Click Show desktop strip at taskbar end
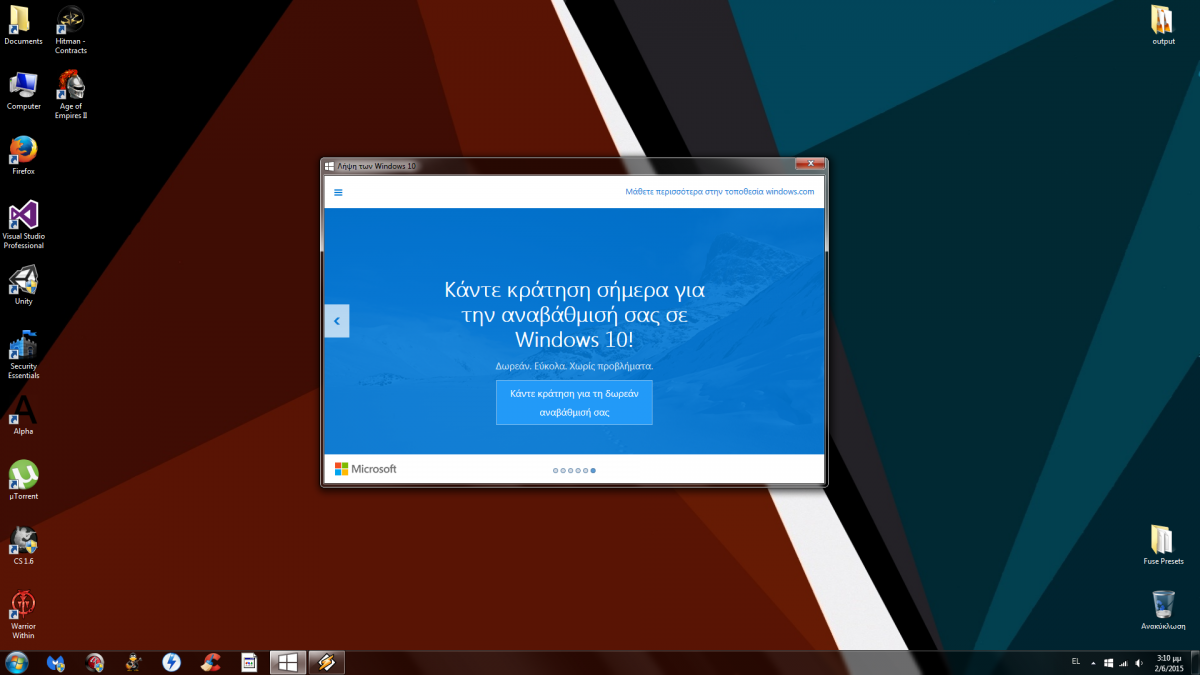Screen dimensions: 1200x675 (1194, 662)
